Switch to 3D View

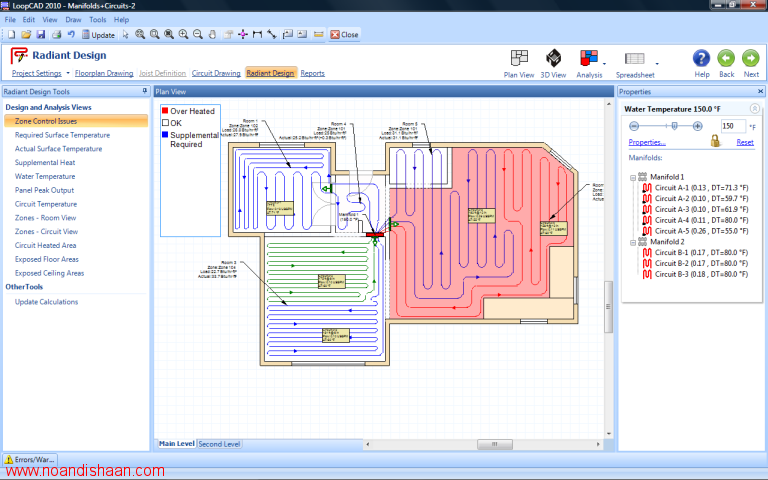[553, 64]
